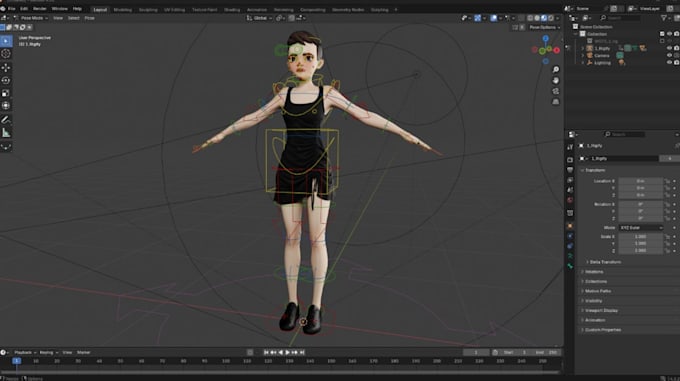Open the World properties tab
The width and height of the screenshot is (680, 381).
(570, 200)
